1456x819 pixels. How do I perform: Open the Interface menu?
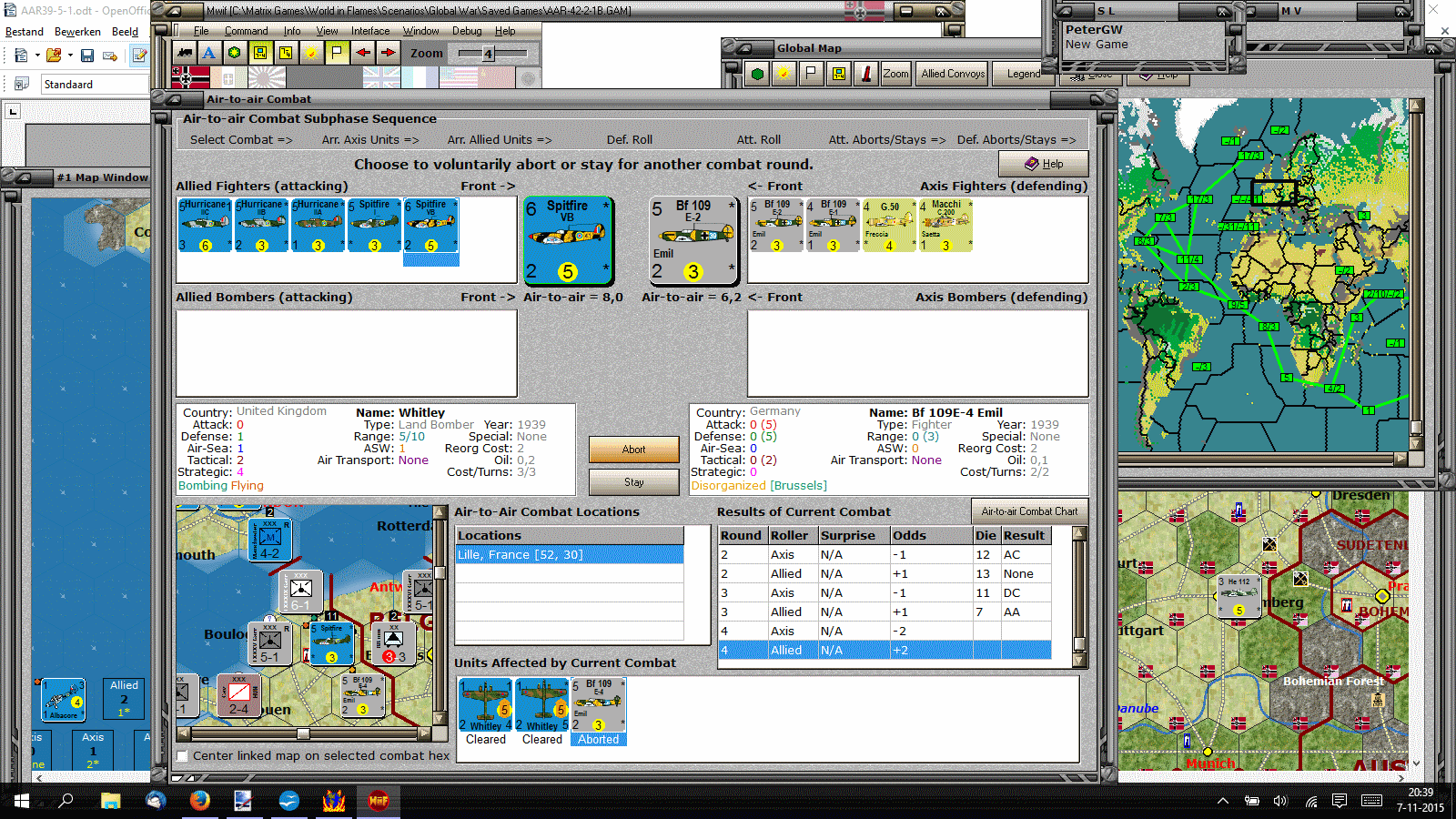tap(370, 31)
